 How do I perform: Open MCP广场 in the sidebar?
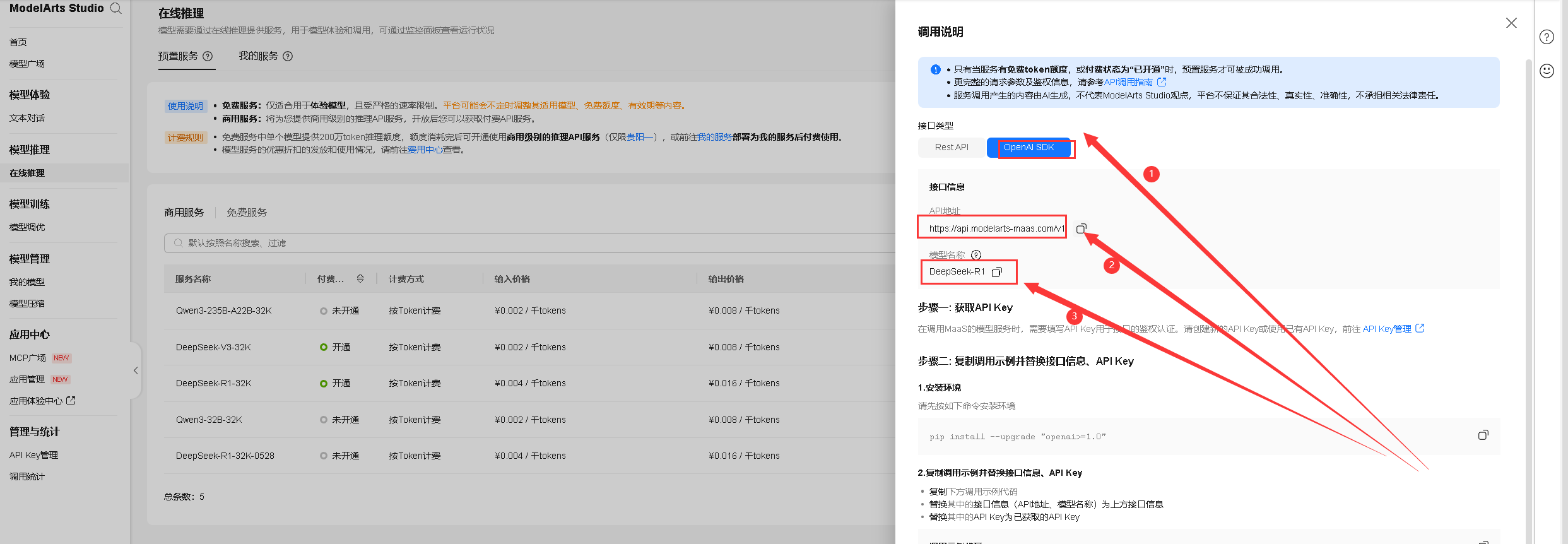[x=28, y=358]
